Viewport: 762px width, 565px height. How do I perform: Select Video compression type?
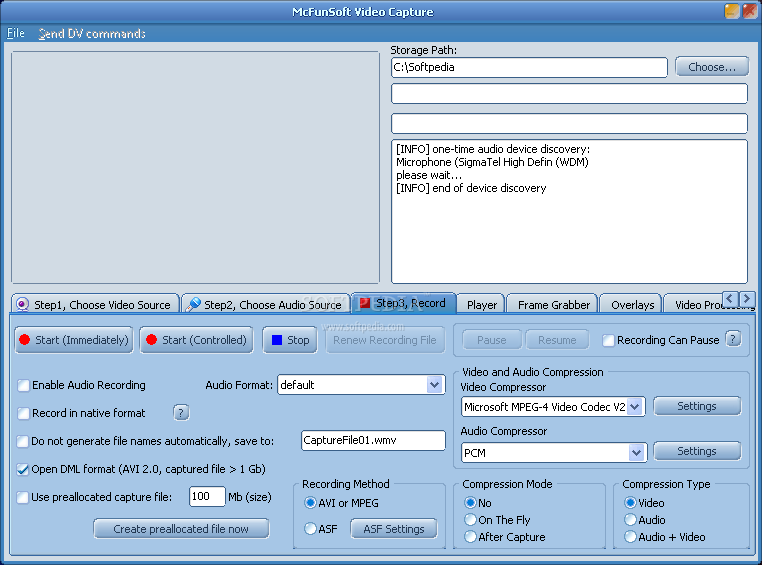[x=630, y=502]
